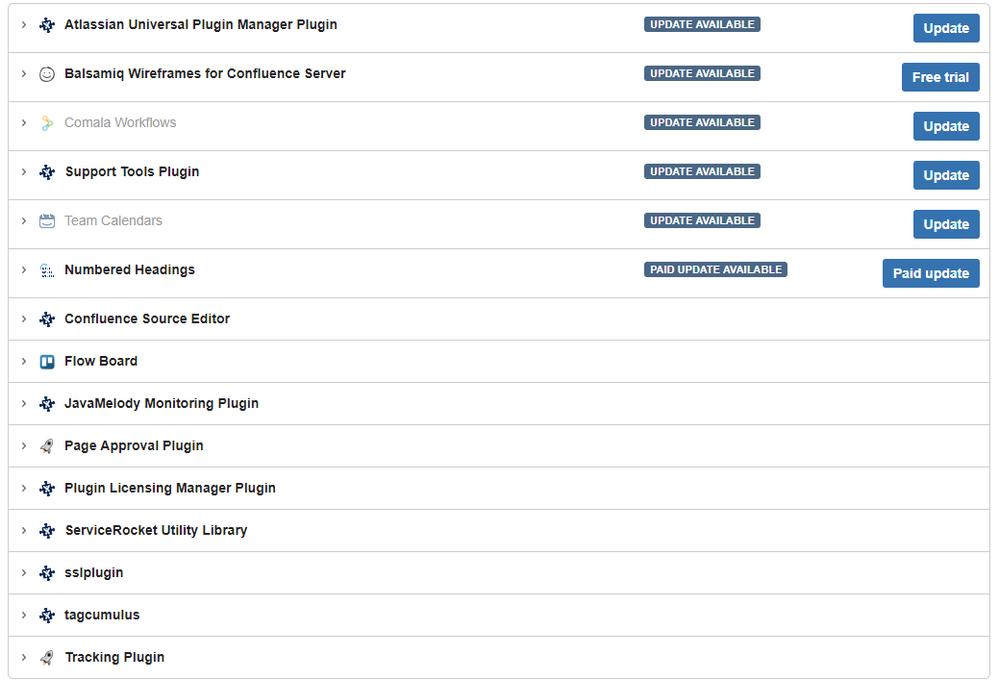The width and height of the screenshot is (999, 686).
Task: Update the Team Calendars plugin
Action: [946, 224]
